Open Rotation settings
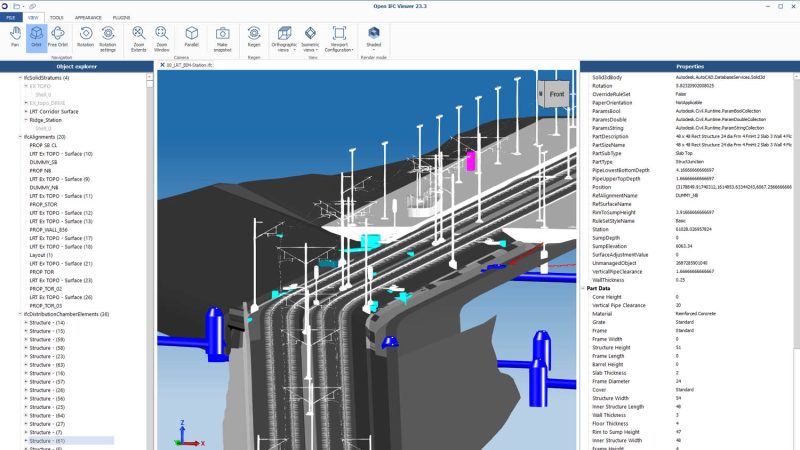This screenshot has width=800, height=450. coord(108,37)
